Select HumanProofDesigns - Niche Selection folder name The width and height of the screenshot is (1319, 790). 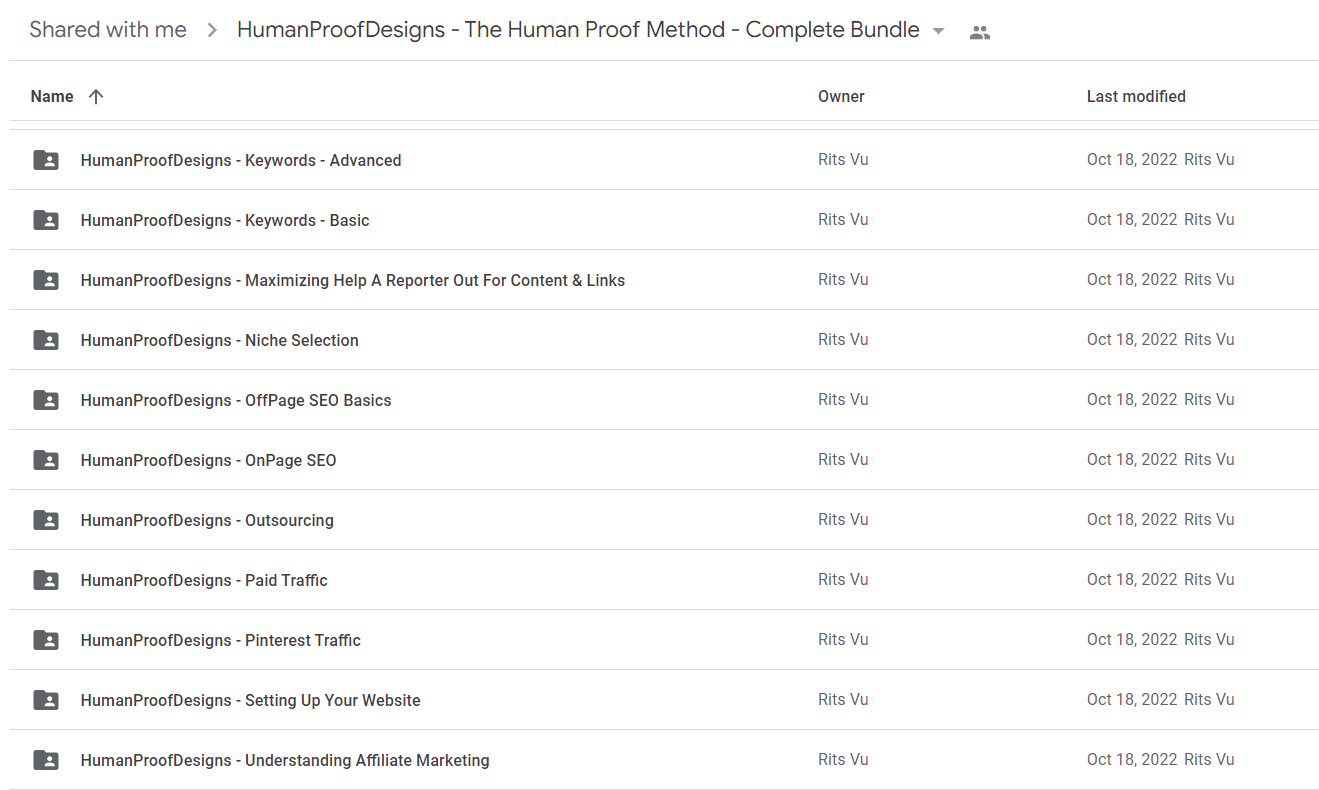[220, 340]
